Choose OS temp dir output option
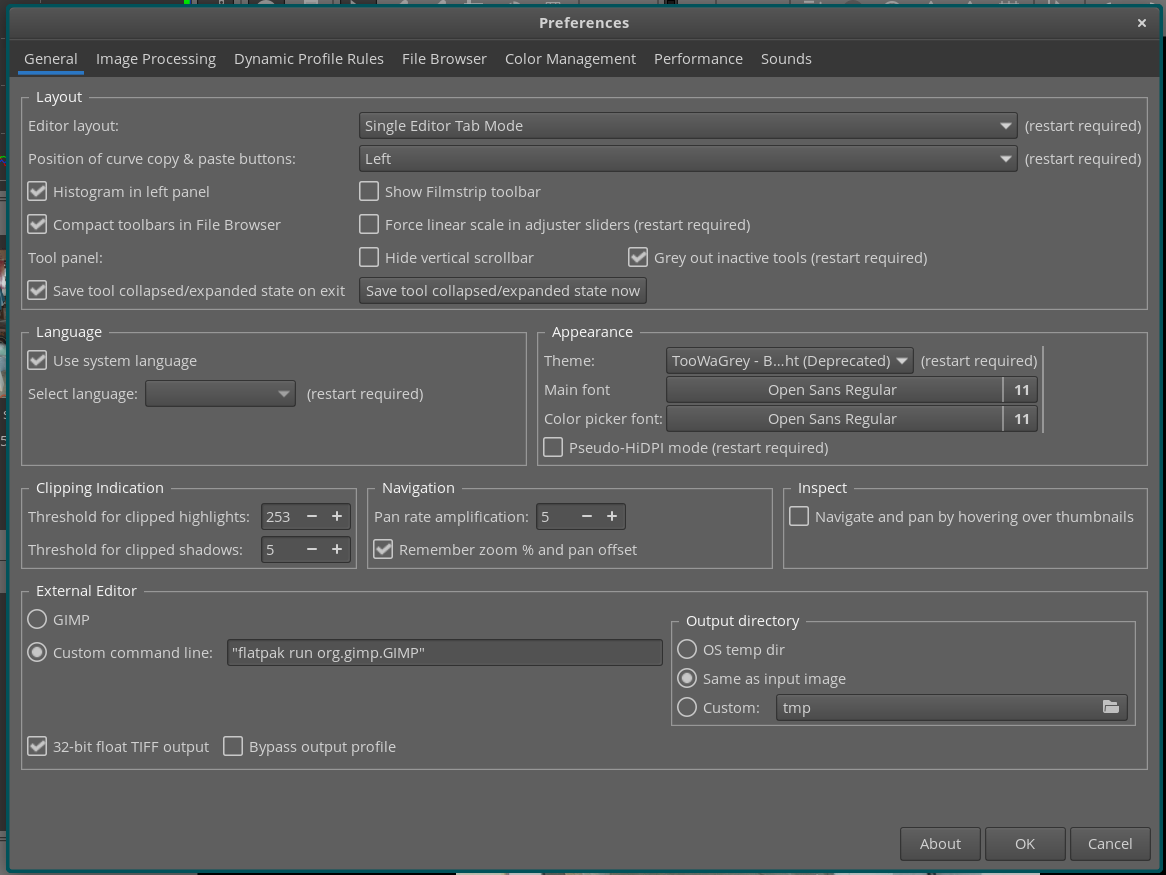 [687, 650]
